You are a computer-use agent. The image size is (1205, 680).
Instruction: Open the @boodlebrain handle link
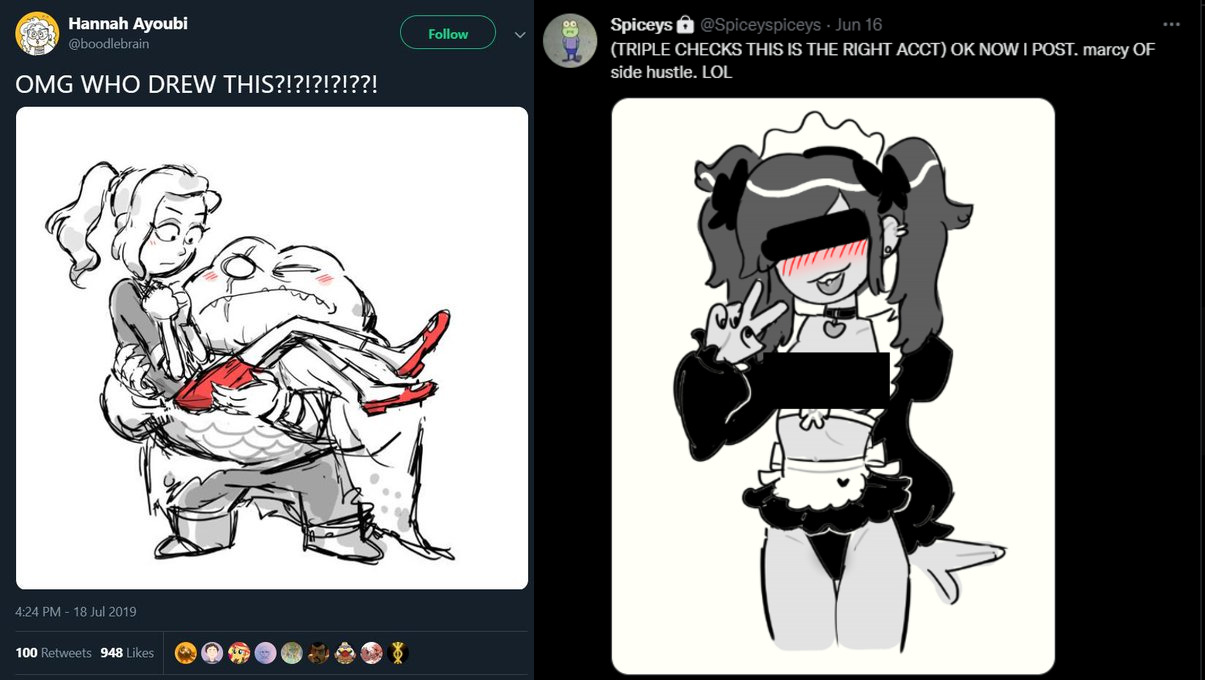109,45
